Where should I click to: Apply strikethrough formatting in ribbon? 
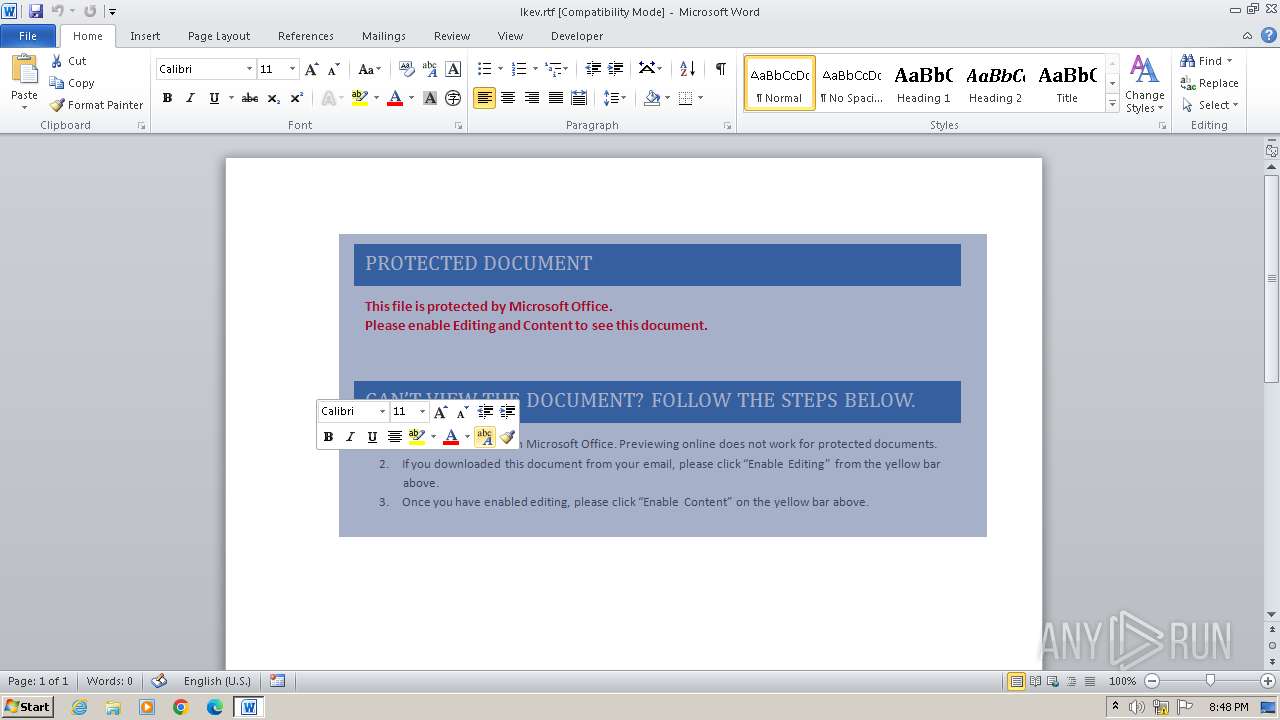(250, 98)
